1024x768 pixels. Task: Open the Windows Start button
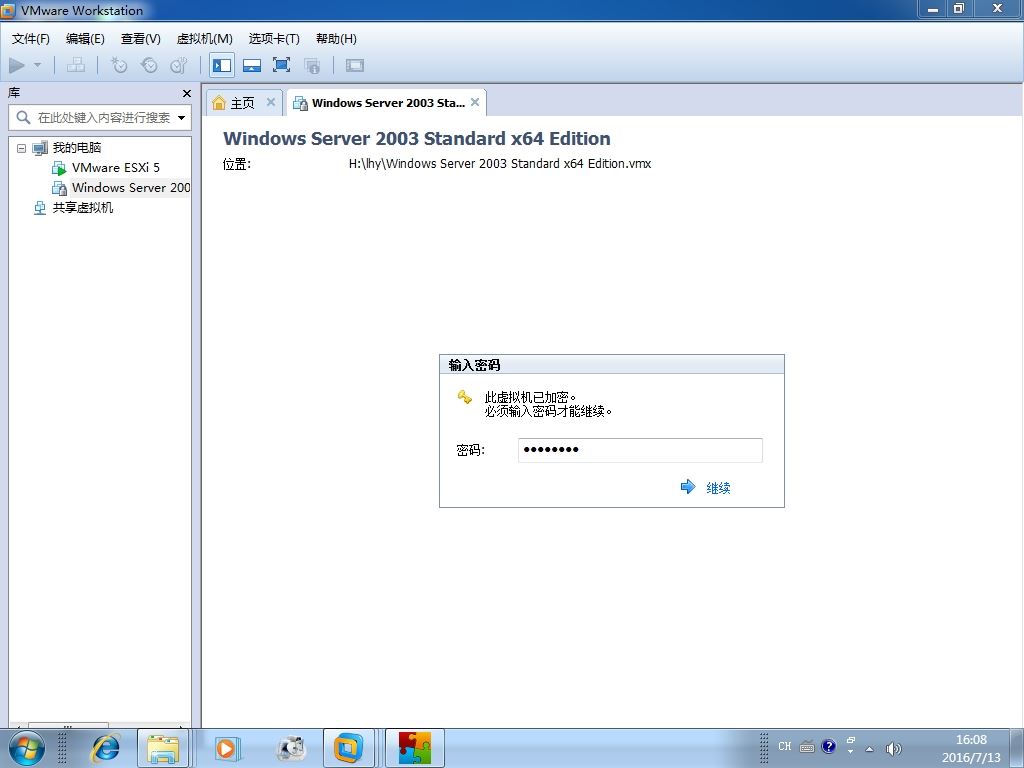coord(26,748)
